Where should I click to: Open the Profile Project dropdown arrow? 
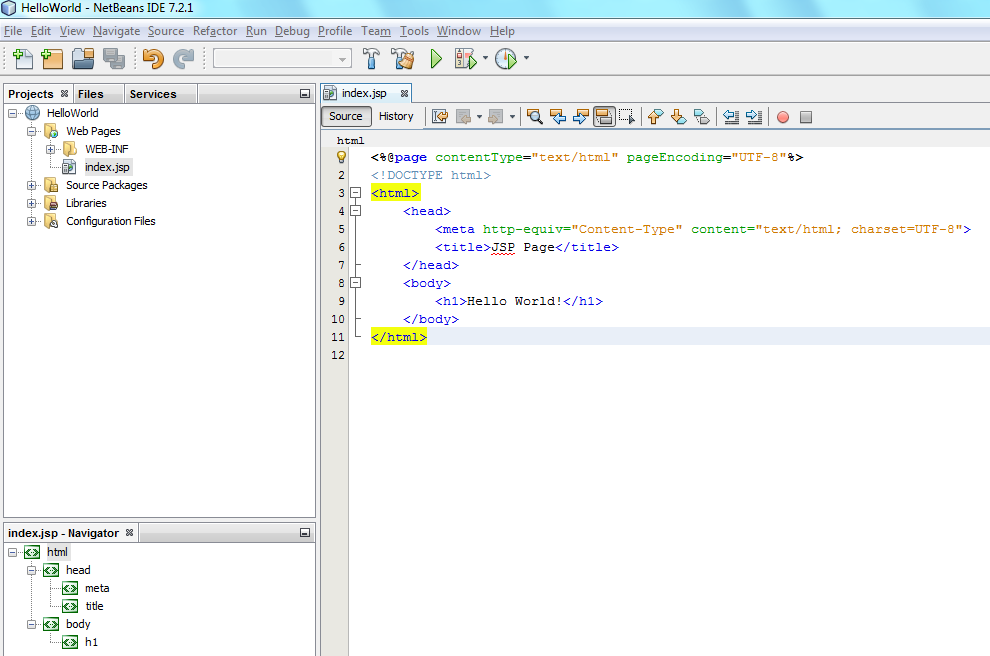click(526, 58)
